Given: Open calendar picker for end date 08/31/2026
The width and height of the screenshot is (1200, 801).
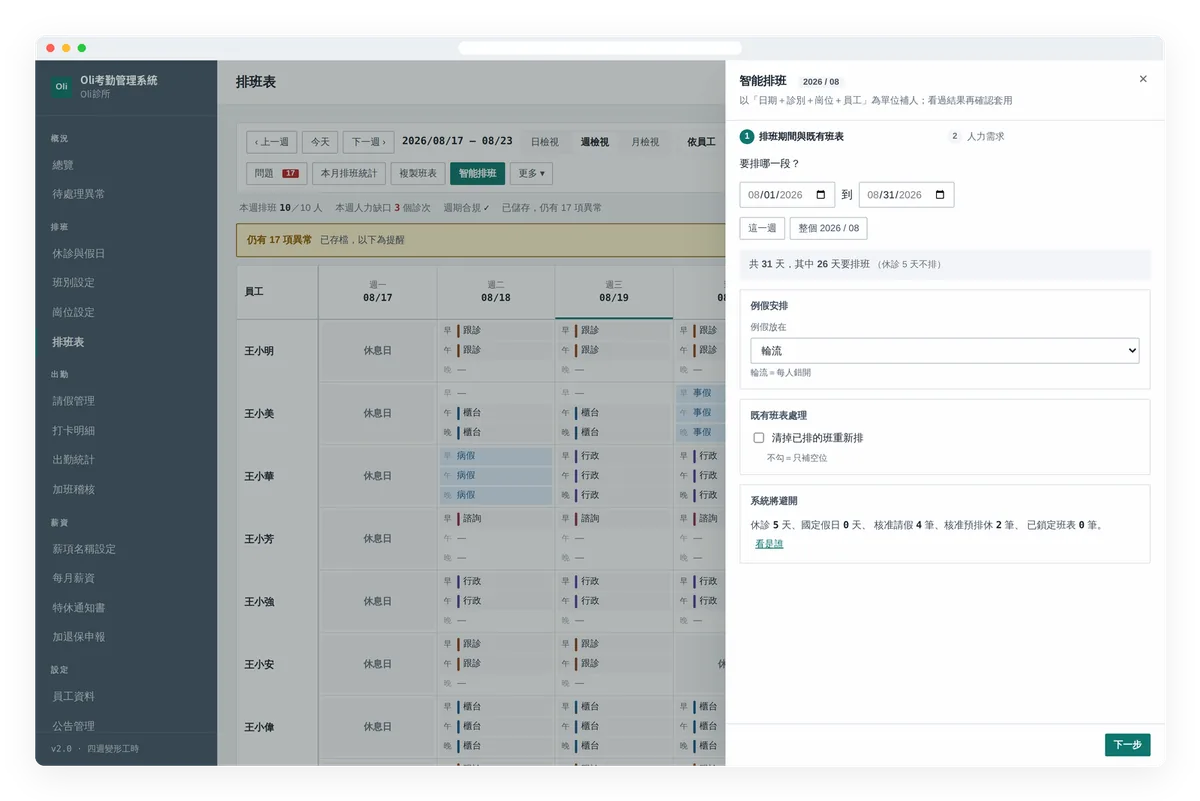Looking at the screenshot, I should pos(940,195).
